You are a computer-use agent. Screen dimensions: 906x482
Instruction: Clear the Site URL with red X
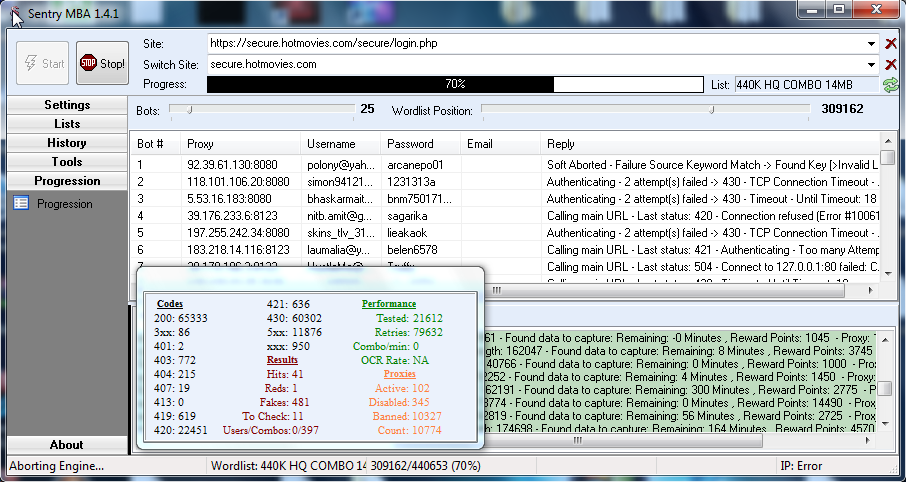click(891, 44)
